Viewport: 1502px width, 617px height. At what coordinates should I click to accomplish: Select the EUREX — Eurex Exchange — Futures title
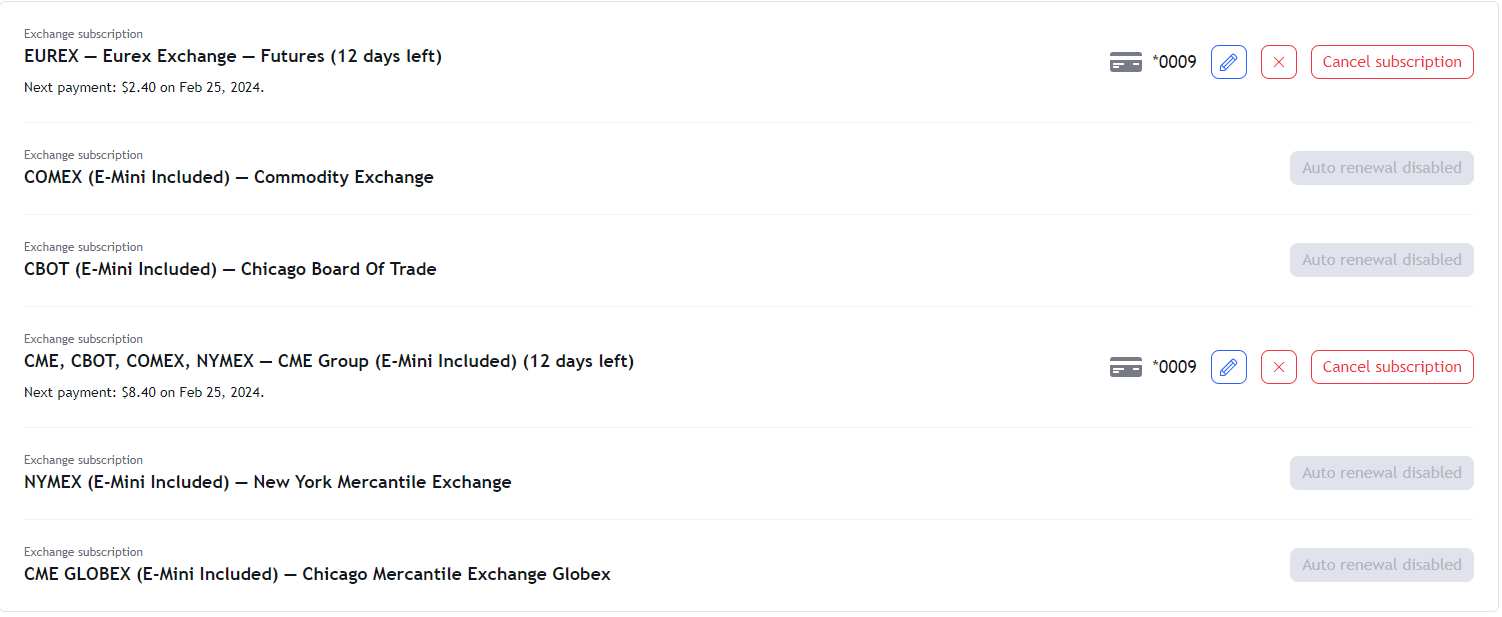pos(232,56)
